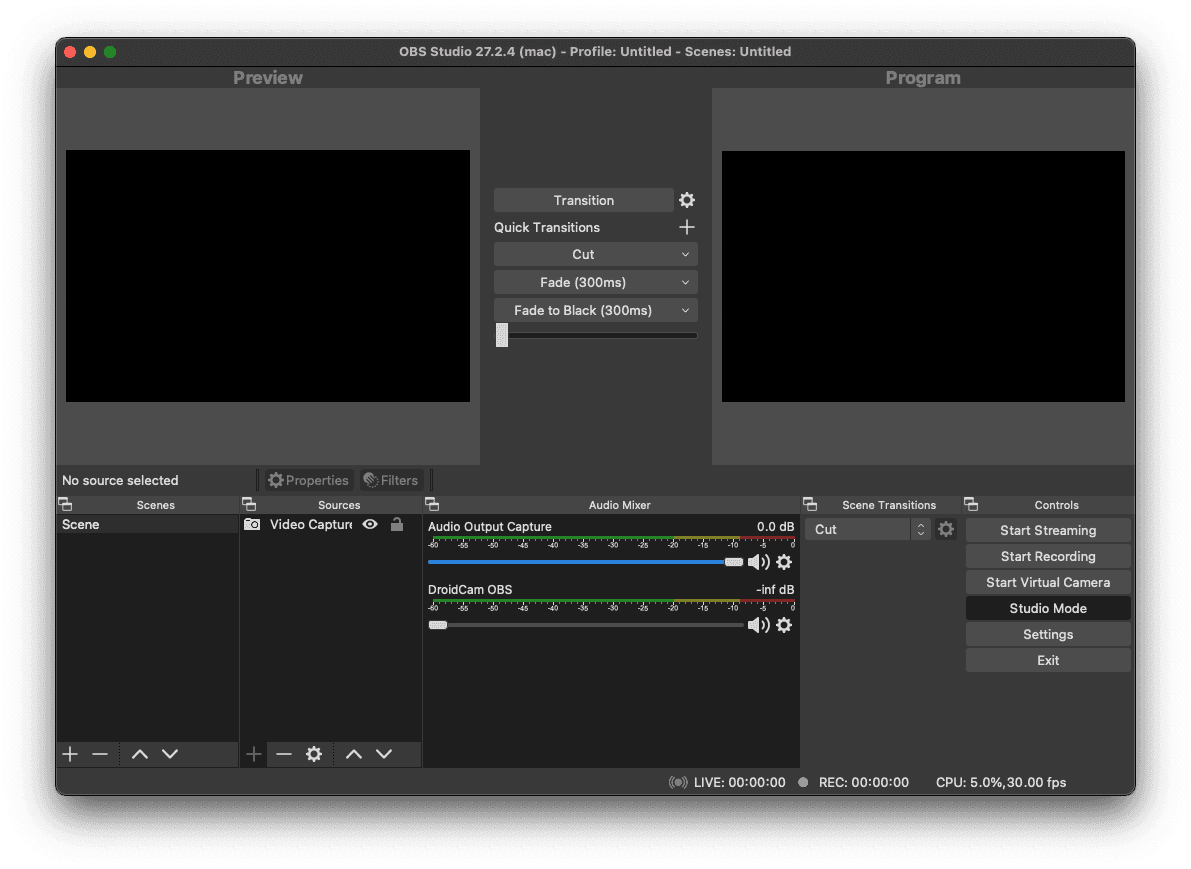1191x869 pixels.
Task: Select the Scene item in Scenes list
Action: point(147,524)
